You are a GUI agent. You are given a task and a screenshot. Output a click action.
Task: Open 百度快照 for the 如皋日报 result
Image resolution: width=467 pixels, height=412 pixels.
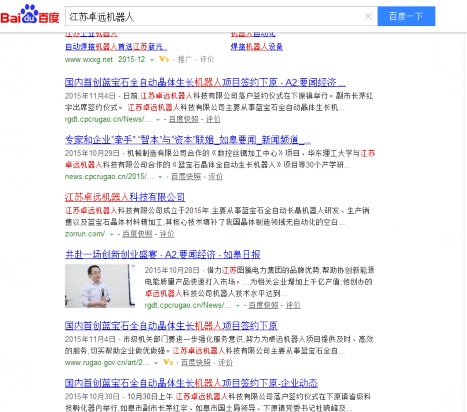(263, 305)
